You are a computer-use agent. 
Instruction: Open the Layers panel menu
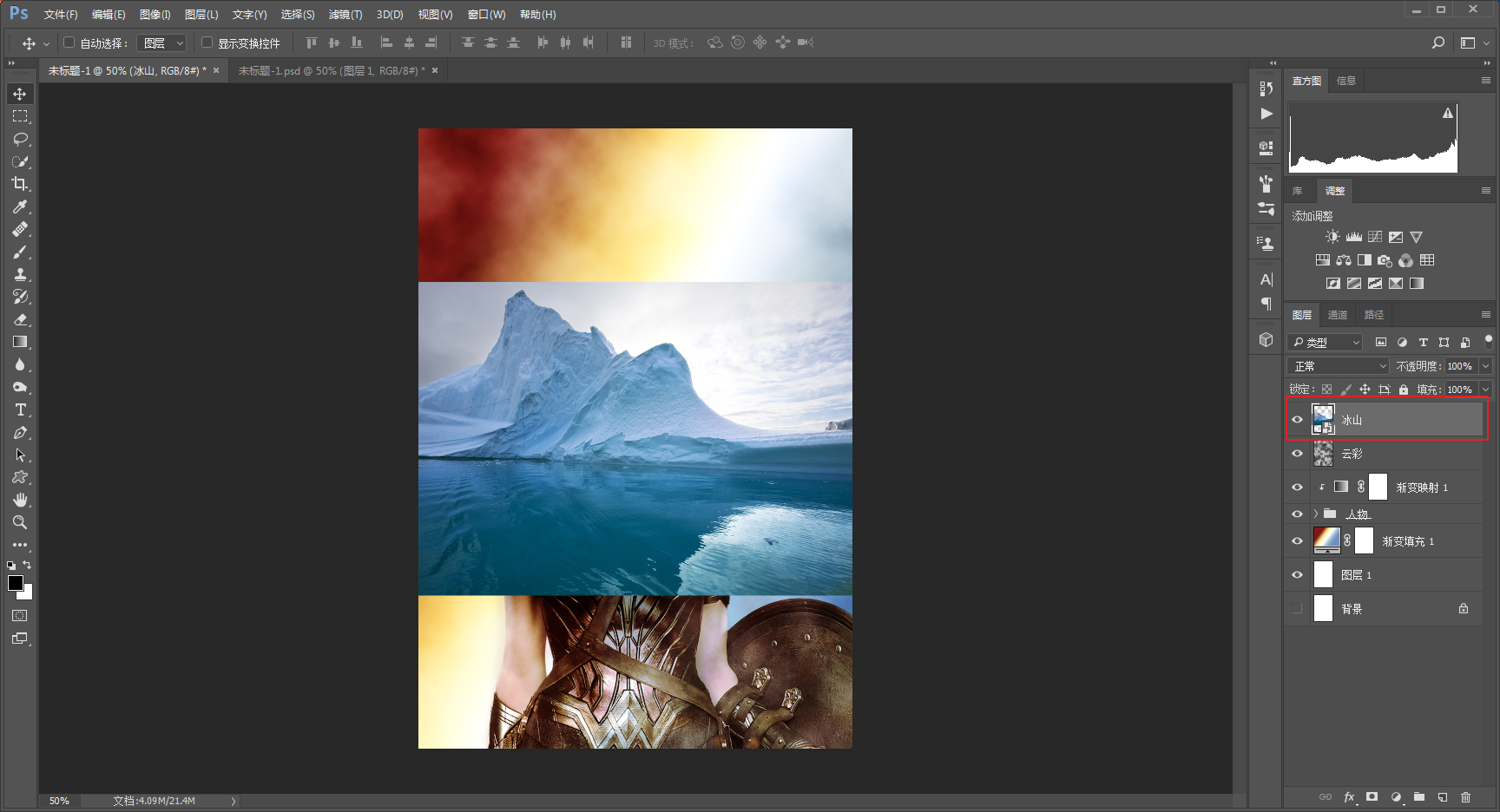(x=1486, y=315)
